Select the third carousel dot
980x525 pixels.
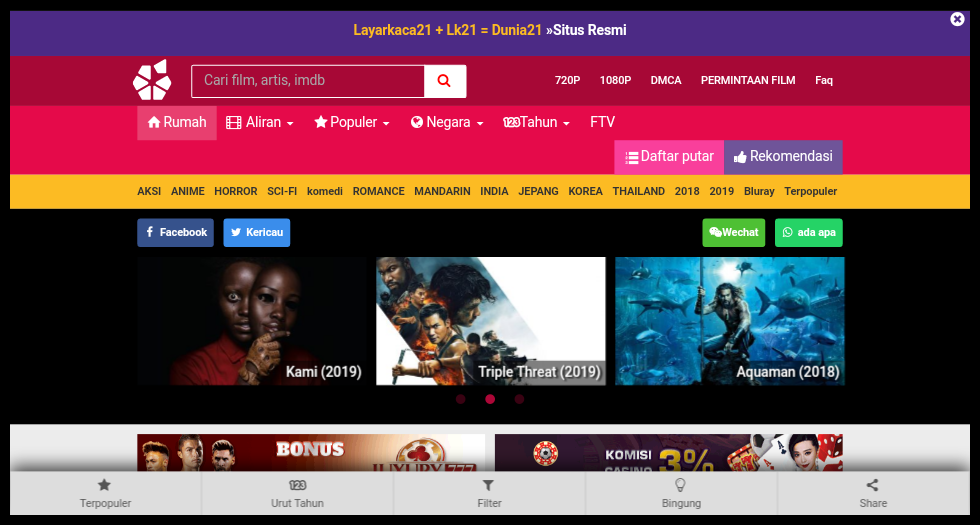(519, 399)
